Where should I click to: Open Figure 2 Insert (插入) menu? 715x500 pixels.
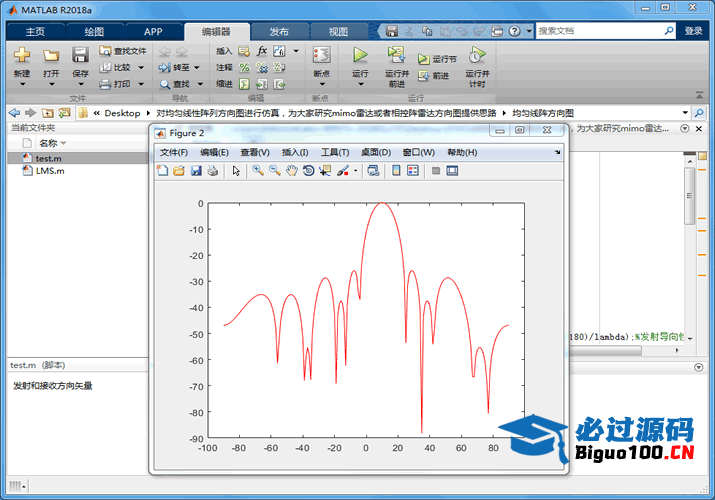coord(295,152)
